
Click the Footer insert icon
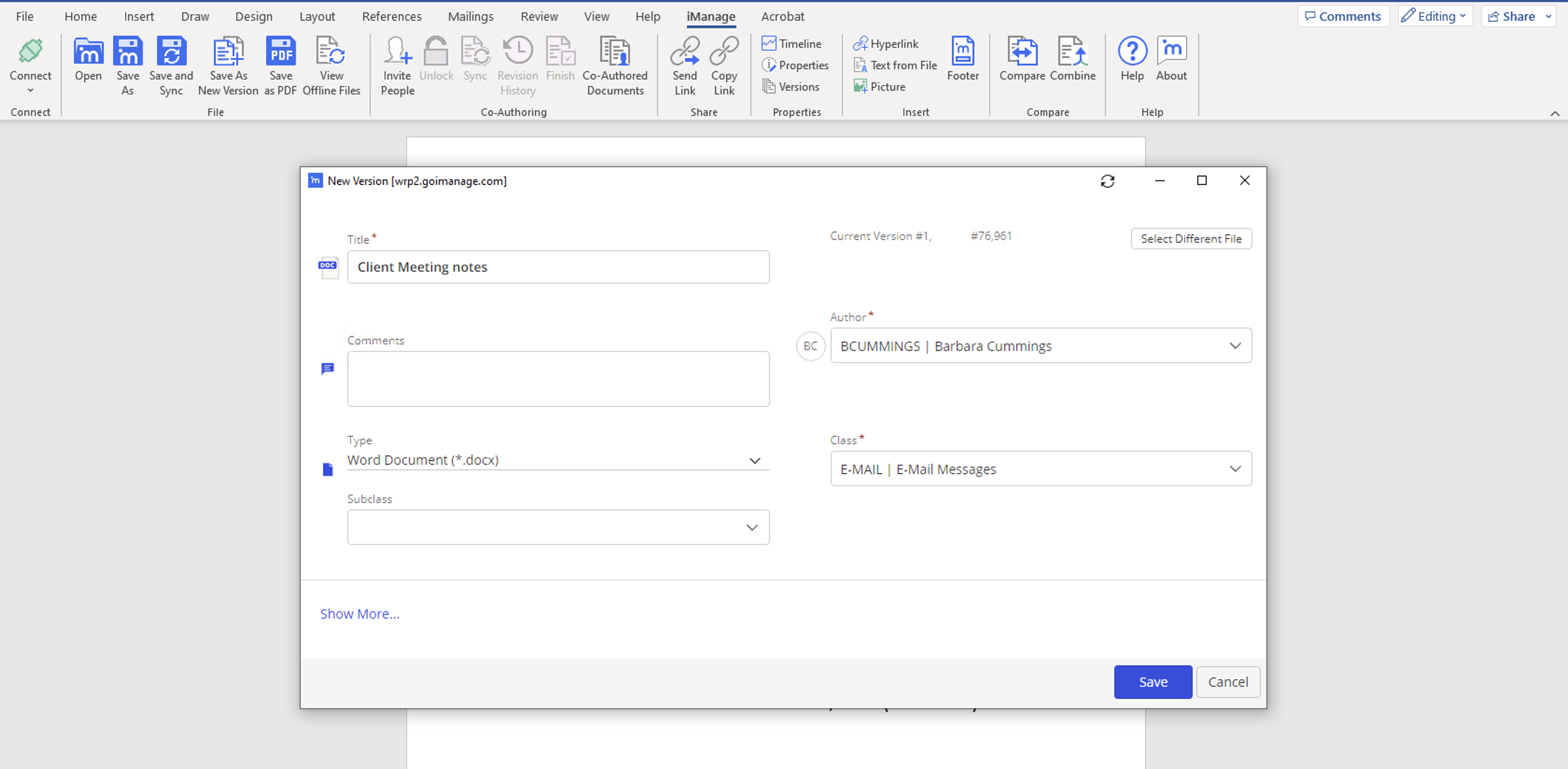pyautogui.click(x=962, y=52)
